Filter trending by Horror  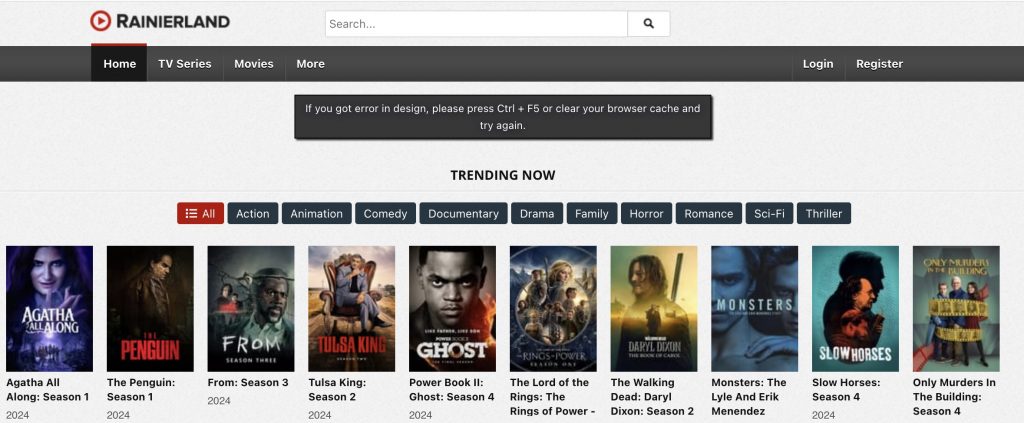click(x=646, y=214)
